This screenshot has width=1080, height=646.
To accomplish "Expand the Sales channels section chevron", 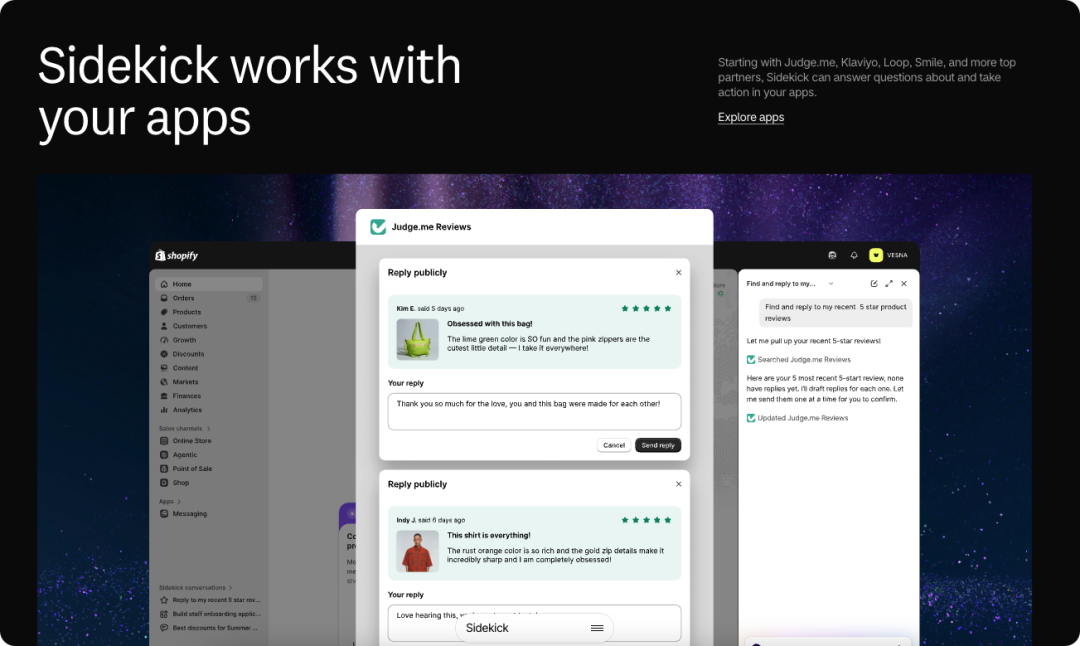I will pyautogui.click(x=209, y=428).
